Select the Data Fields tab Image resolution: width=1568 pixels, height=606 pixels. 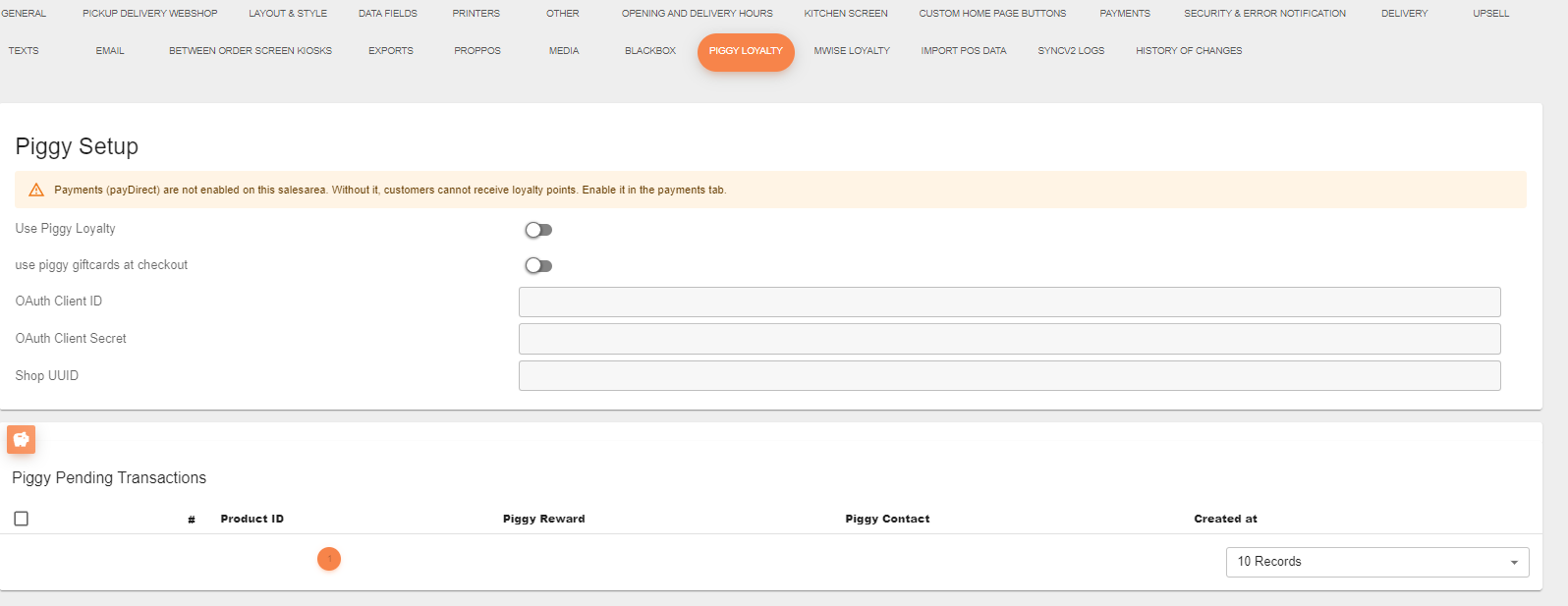(x=388, y=14)
